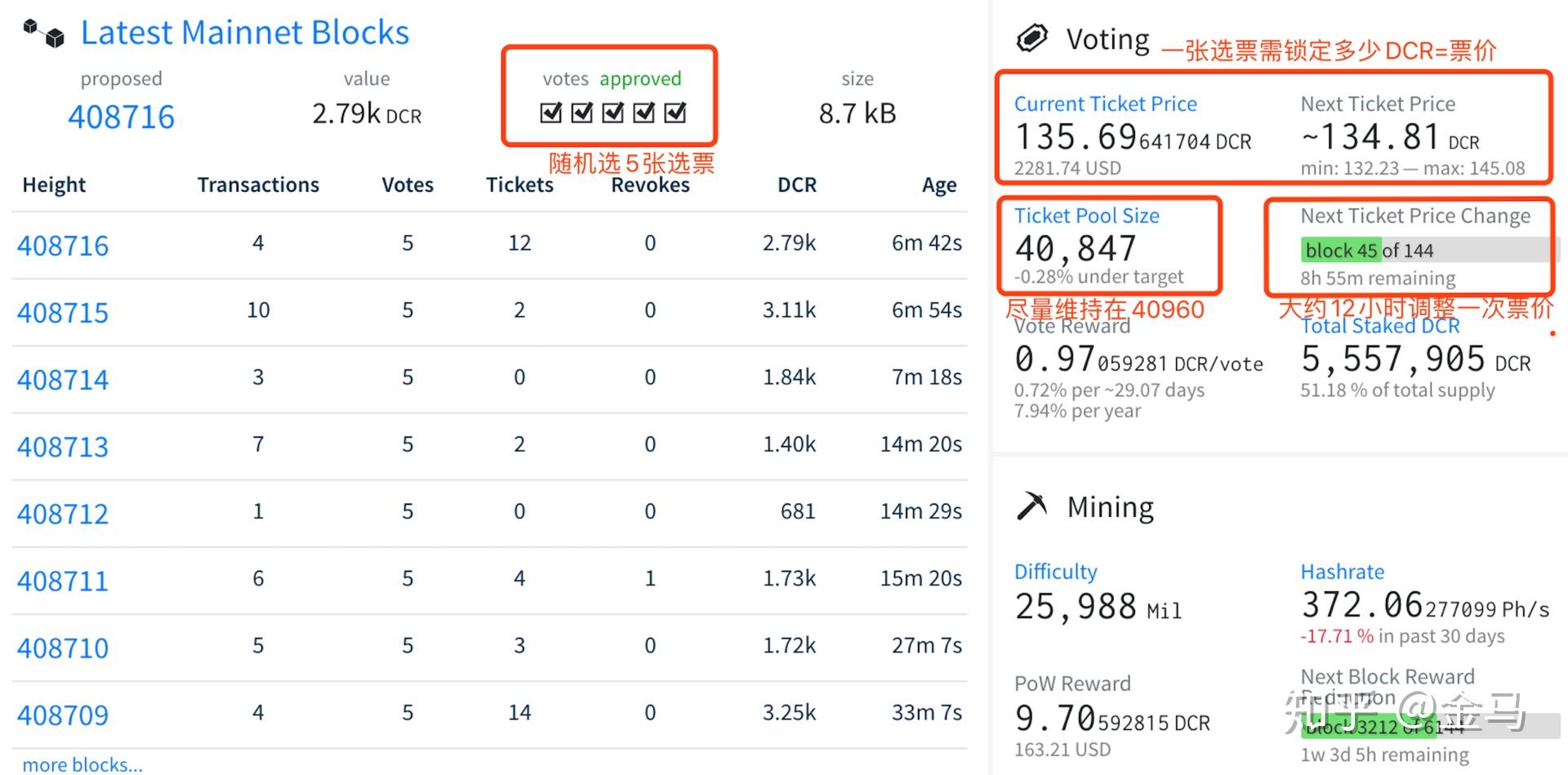Viewport: 1568px width, 775px height.
Task: Open the Hashrate chart link
Action: pos(1342,572)
